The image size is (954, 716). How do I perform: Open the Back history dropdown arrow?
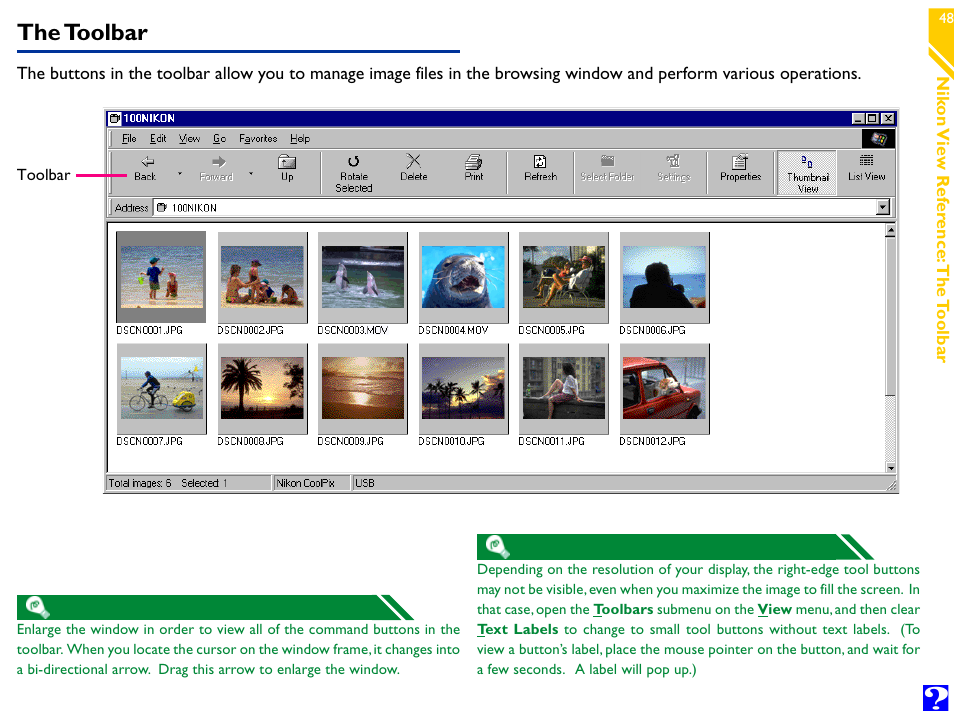coord(180,174)
